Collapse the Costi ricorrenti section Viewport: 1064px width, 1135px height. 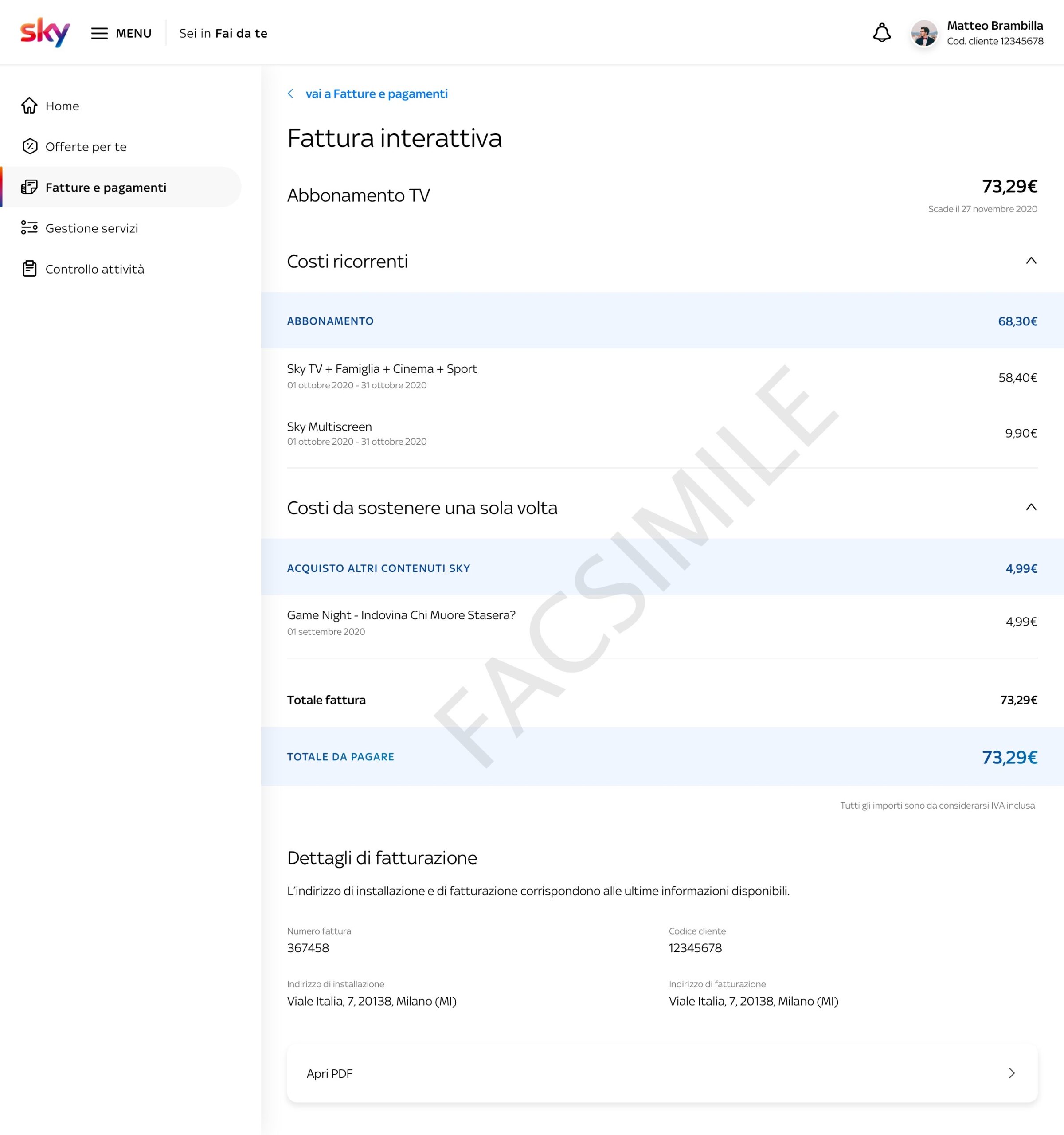coord(1031,261)
